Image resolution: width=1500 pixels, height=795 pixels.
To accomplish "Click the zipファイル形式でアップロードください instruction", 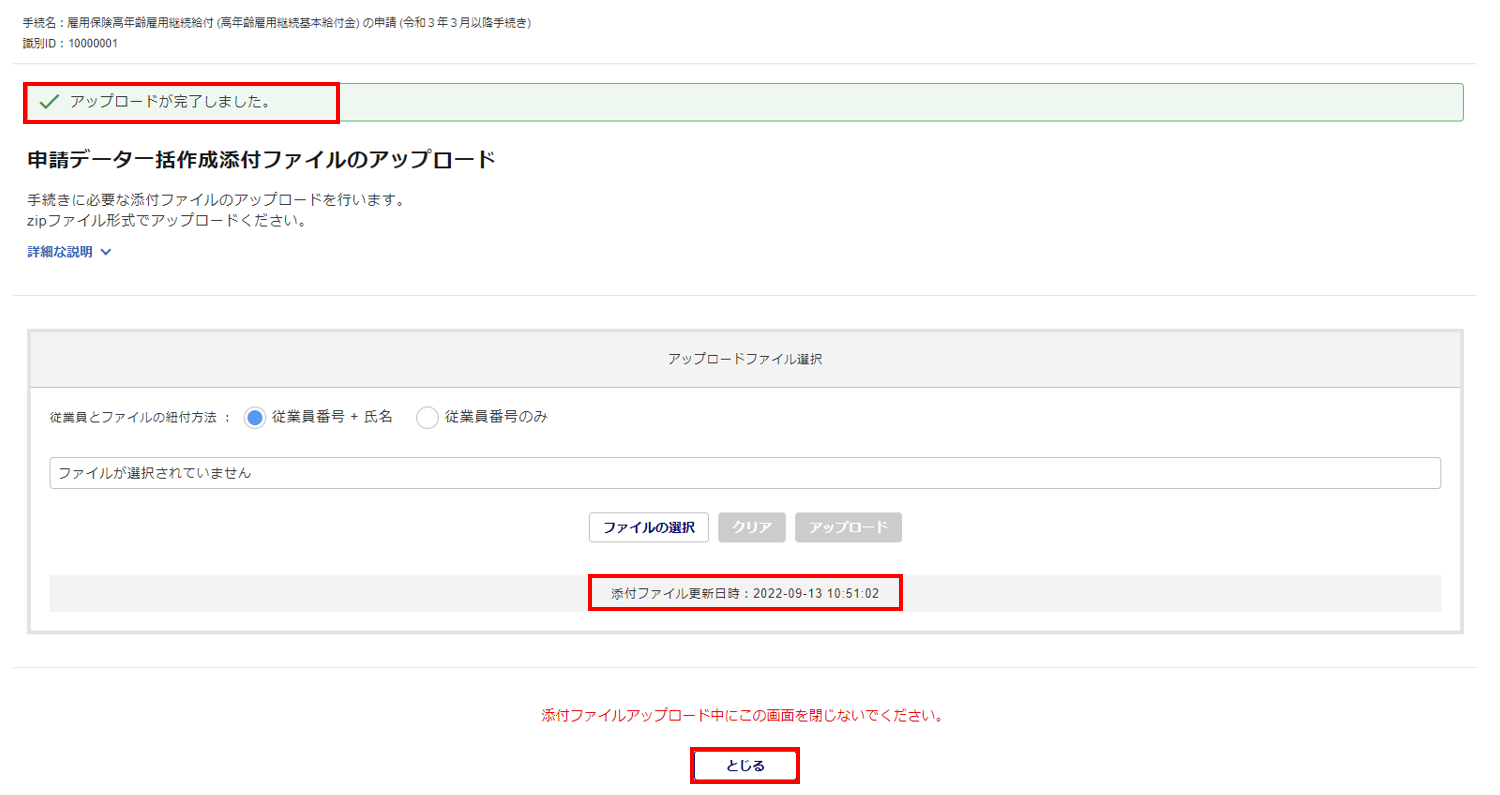I will click(166, 220).
